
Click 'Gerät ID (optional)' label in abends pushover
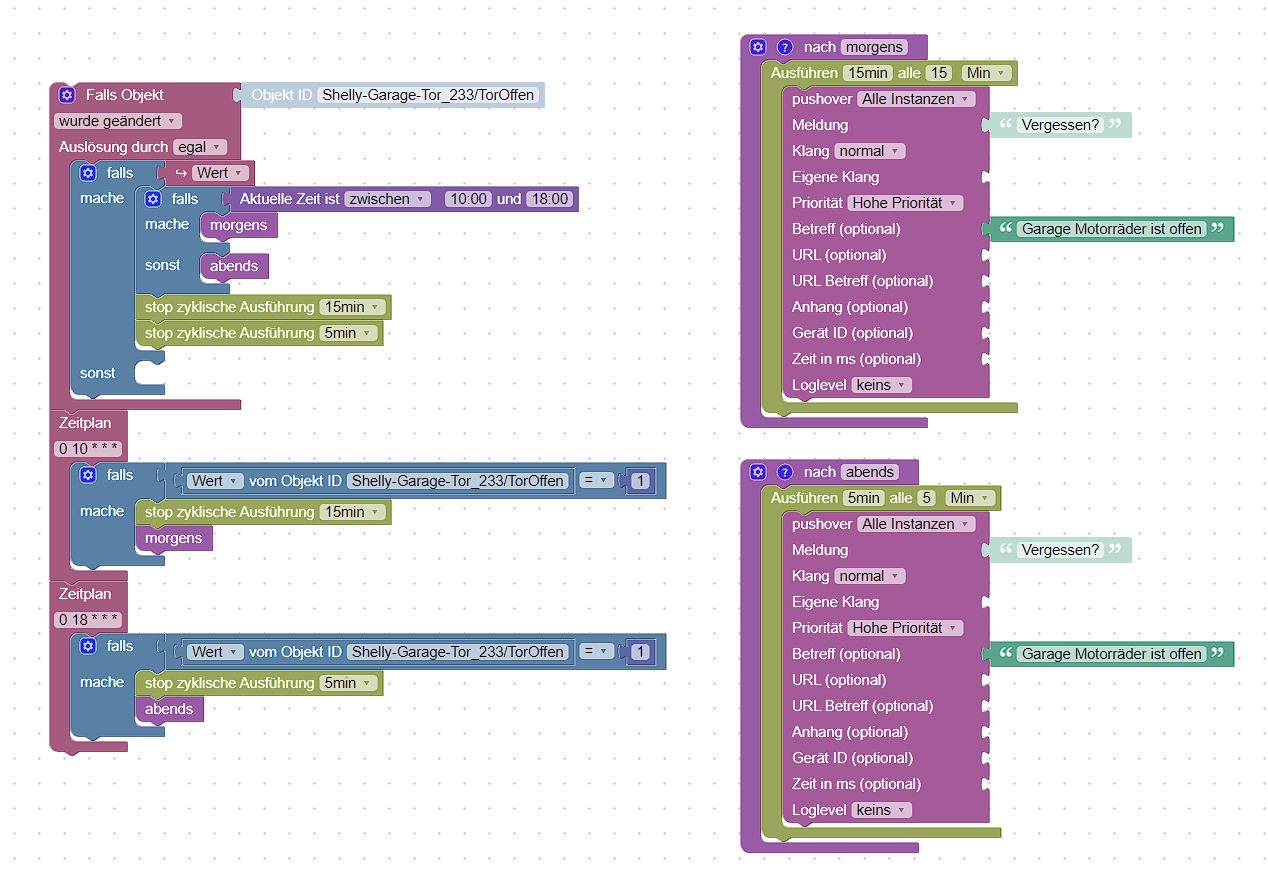coord(852,758)
